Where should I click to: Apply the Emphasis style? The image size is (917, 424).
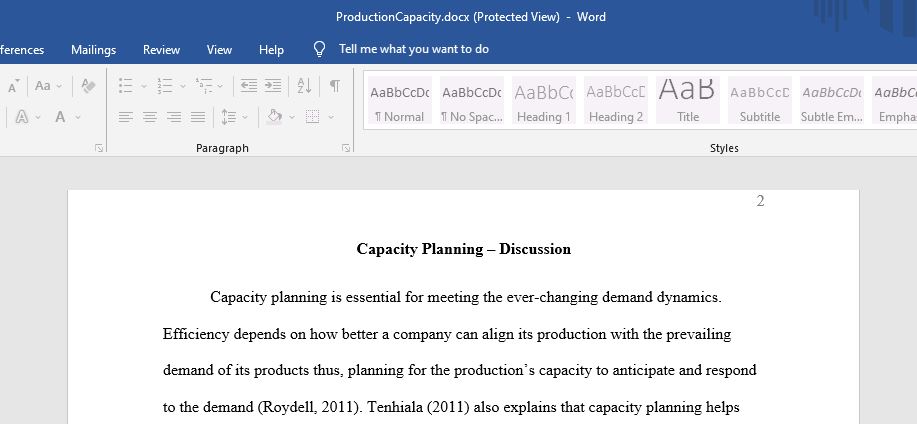[x=895, y=100]
